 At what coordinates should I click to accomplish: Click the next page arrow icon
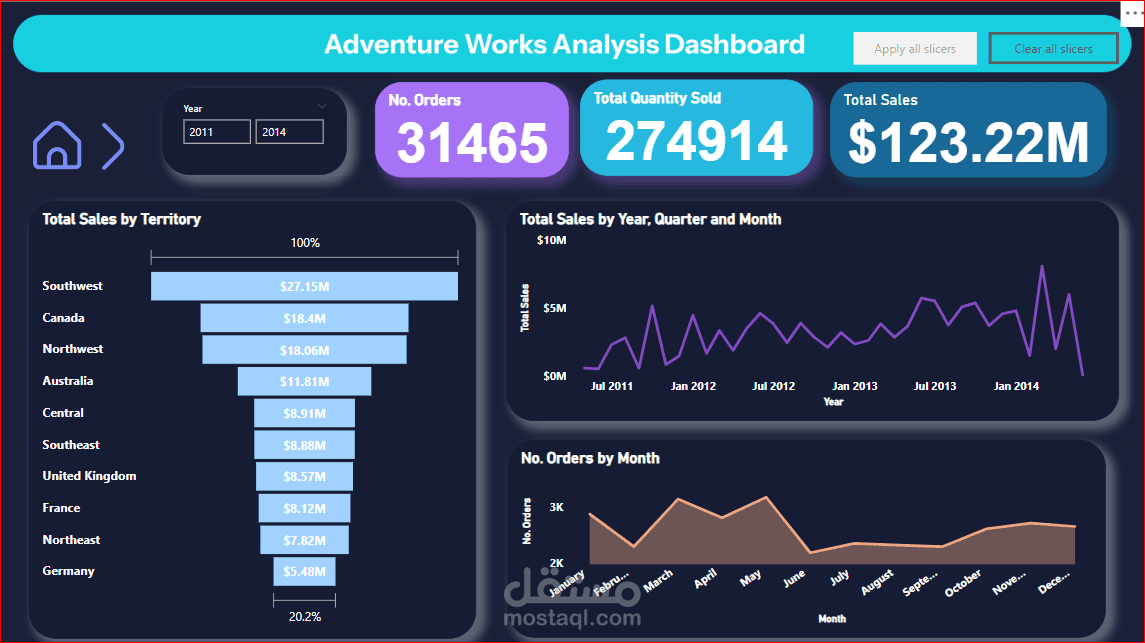(113, 146)
